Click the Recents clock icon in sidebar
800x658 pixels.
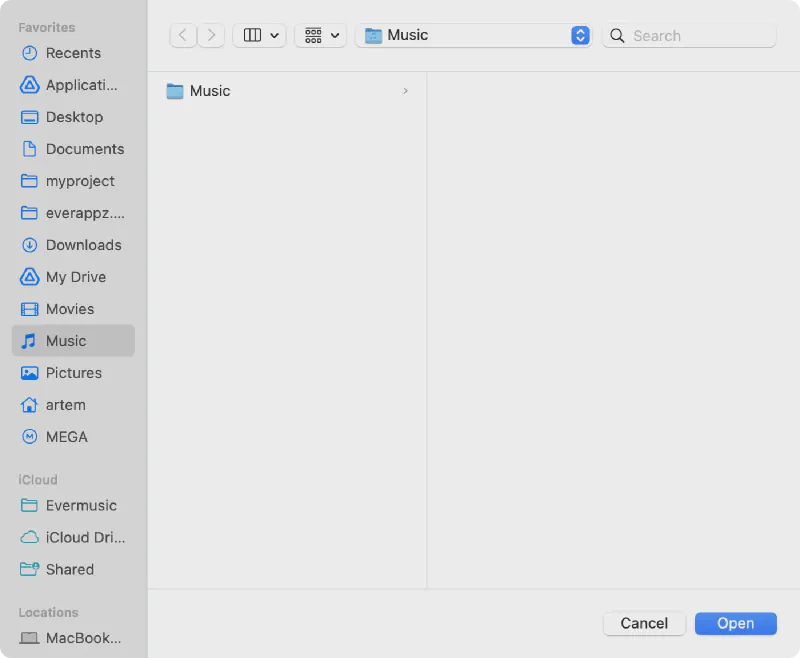point(29,53)
